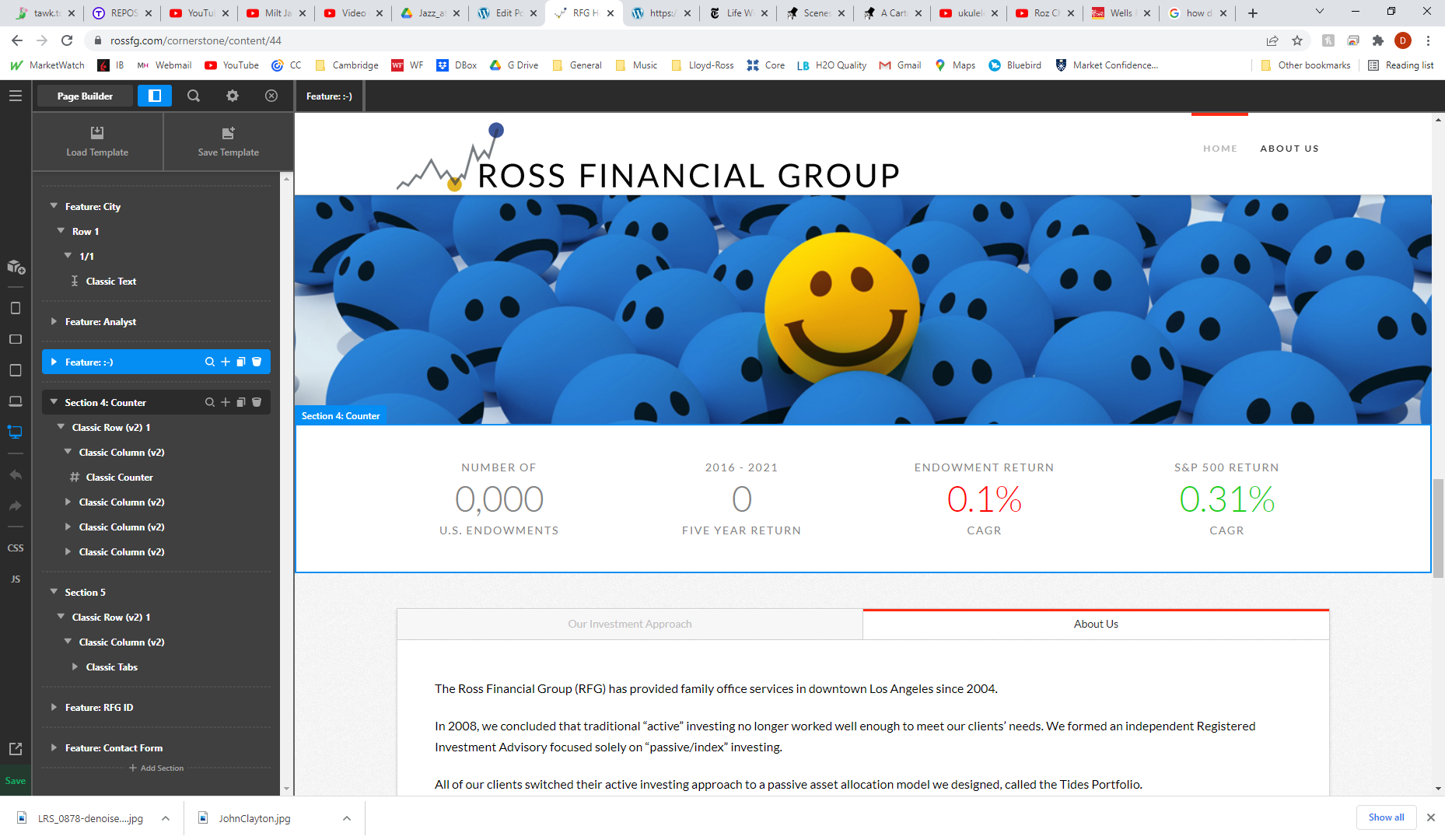Expand the Feature: Analyst section
1445x840 pixels.
tap(54, 321)
